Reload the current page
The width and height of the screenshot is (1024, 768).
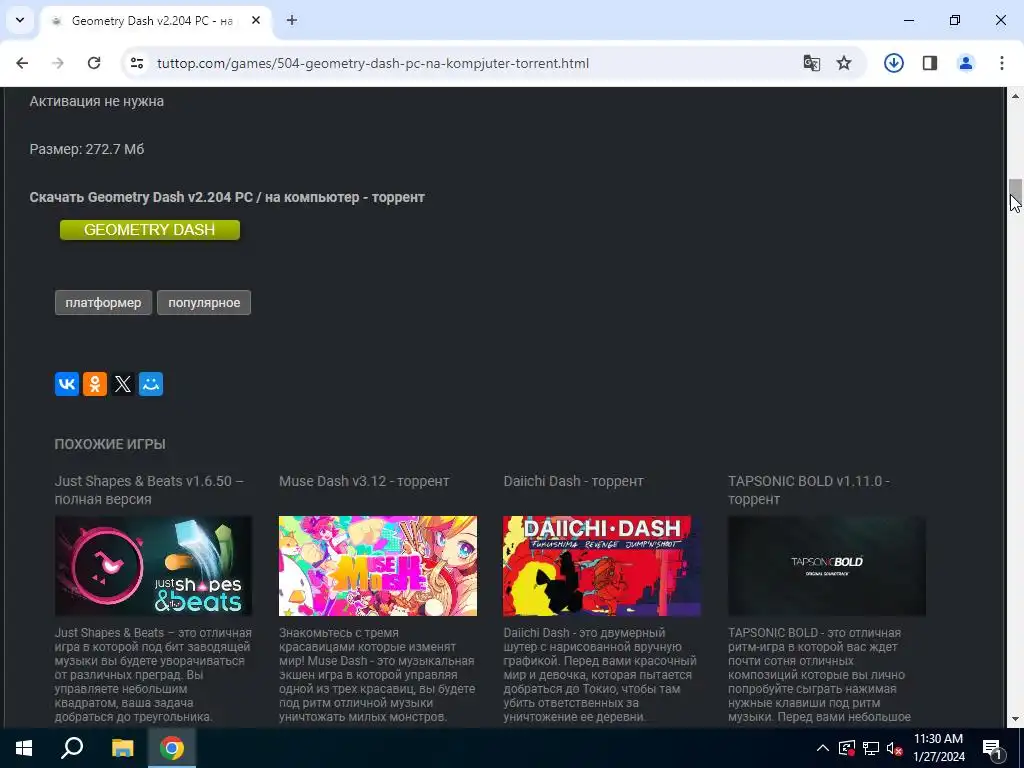[x=94, y=63]
